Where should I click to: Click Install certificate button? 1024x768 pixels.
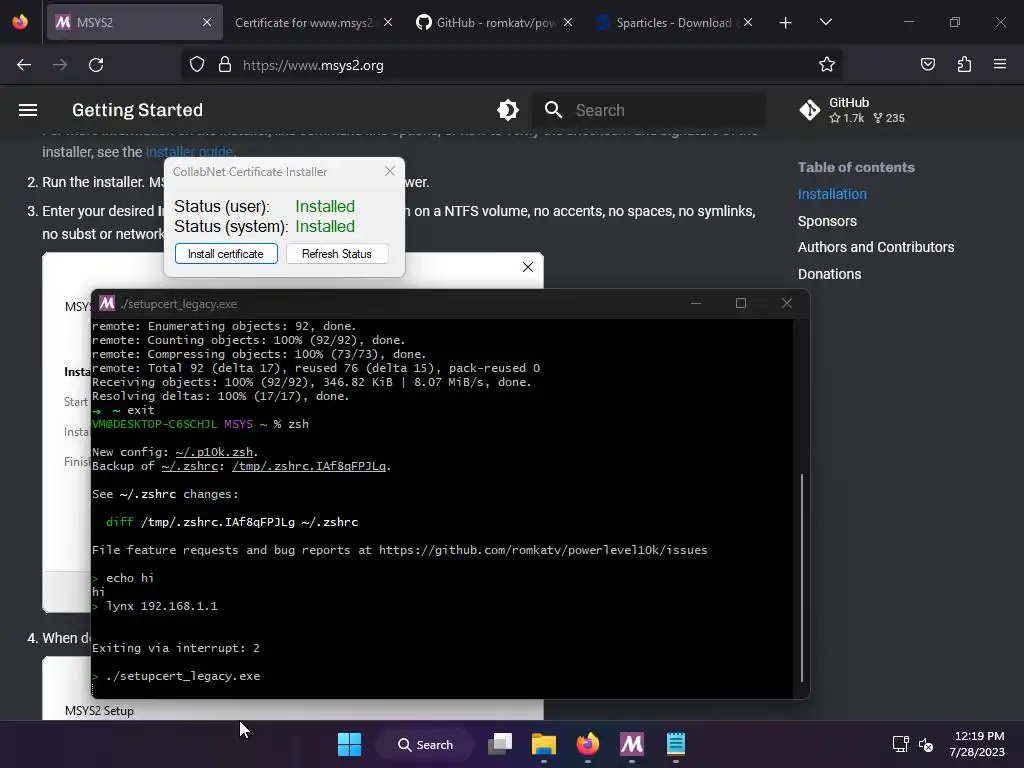tap(226, 253)
